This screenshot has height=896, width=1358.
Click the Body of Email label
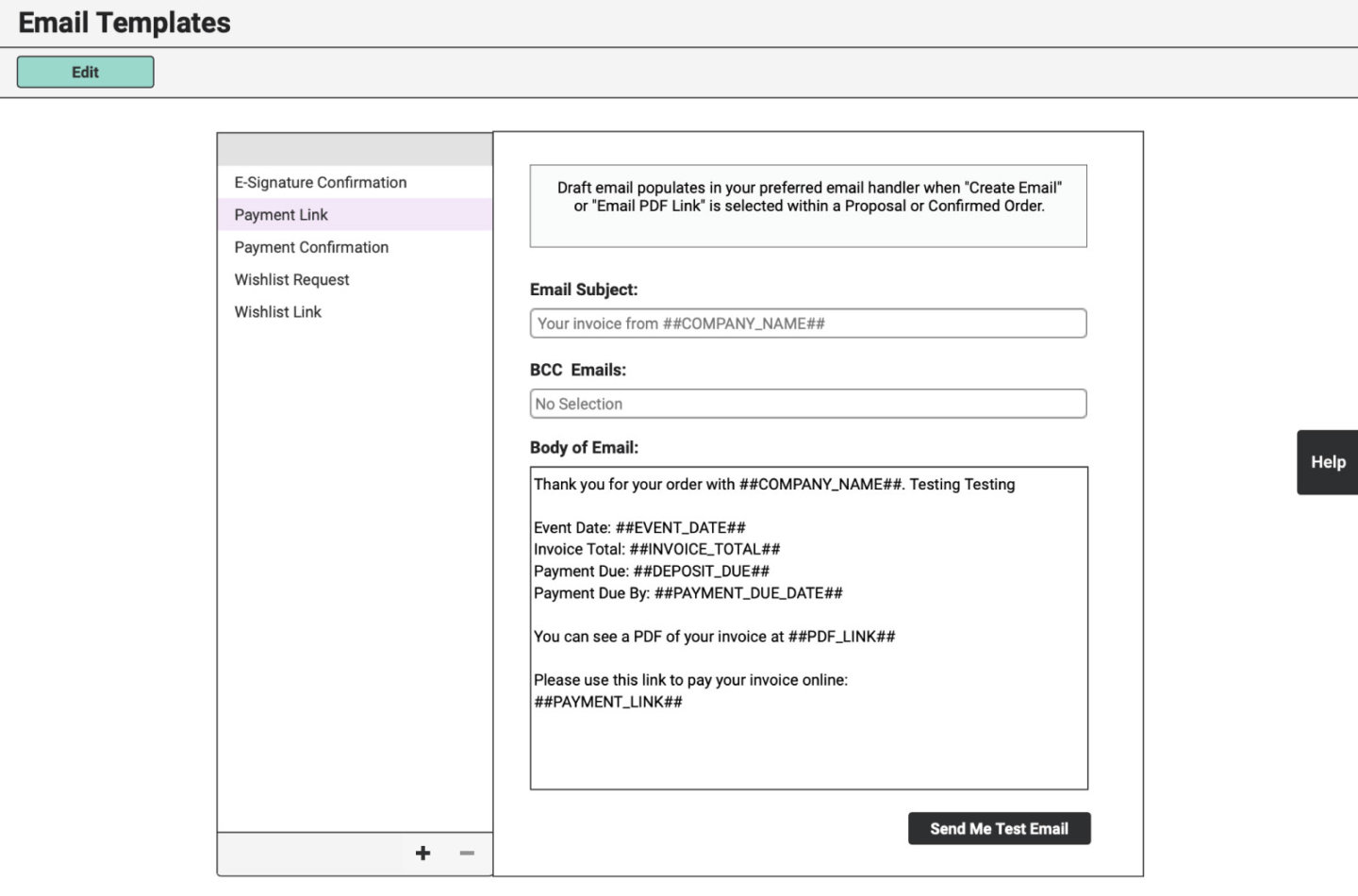click(x=585, y=447)
